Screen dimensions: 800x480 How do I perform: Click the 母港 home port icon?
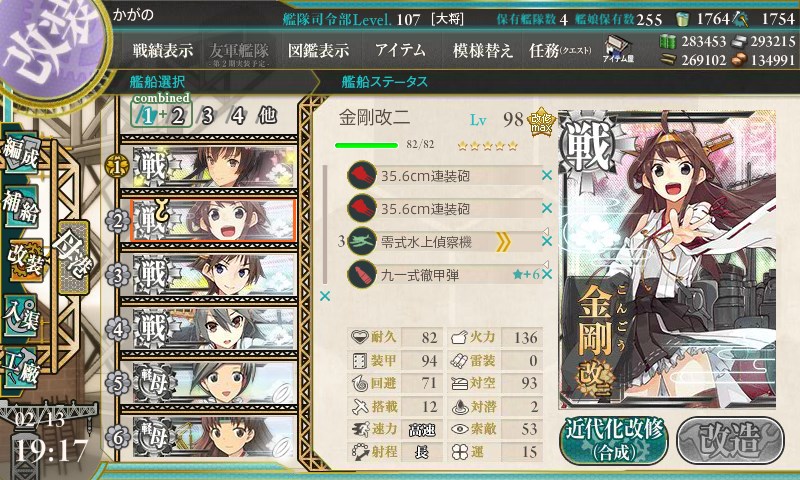tap(73, 258)
